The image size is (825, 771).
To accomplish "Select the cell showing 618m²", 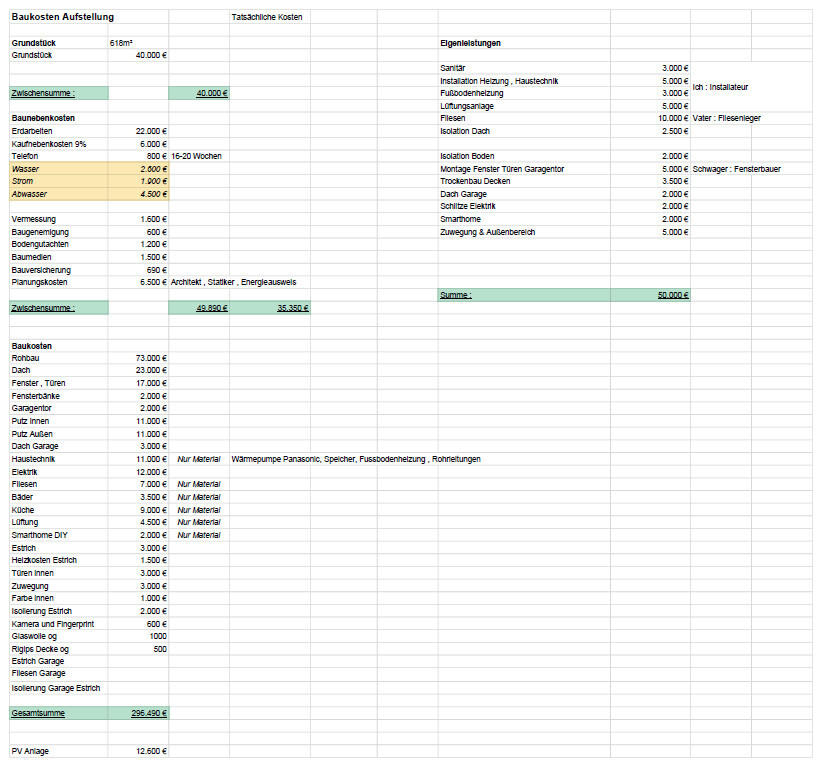I will 121,43.
